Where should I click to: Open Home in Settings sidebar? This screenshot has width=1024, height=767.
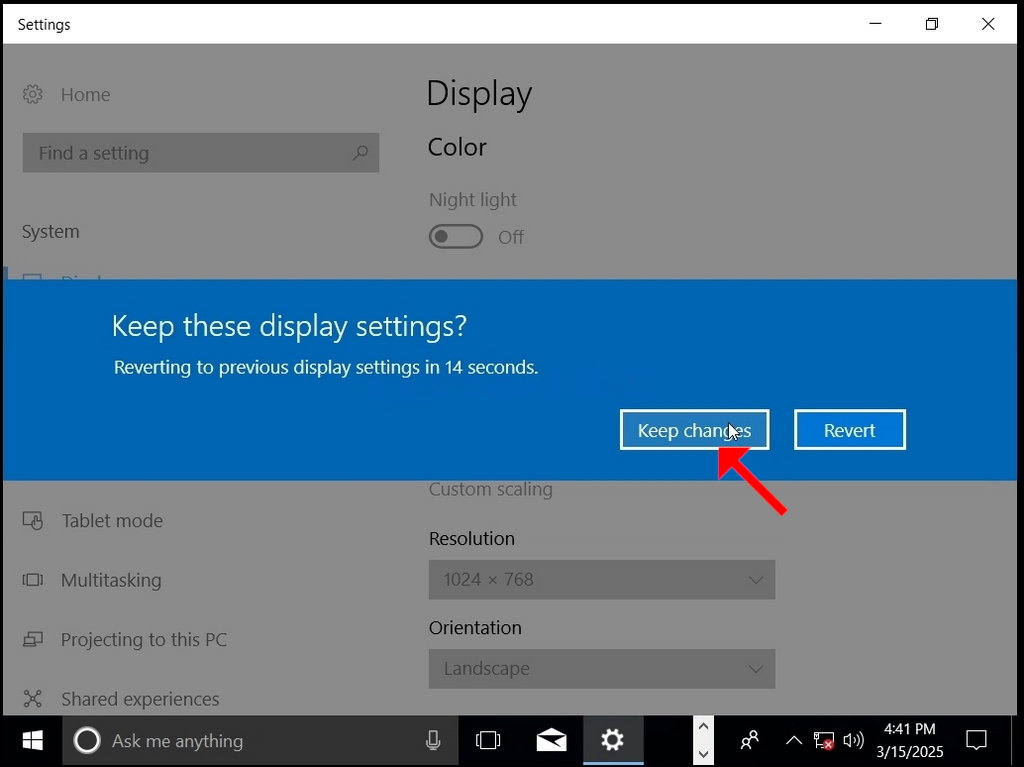[x=85, y=95]
